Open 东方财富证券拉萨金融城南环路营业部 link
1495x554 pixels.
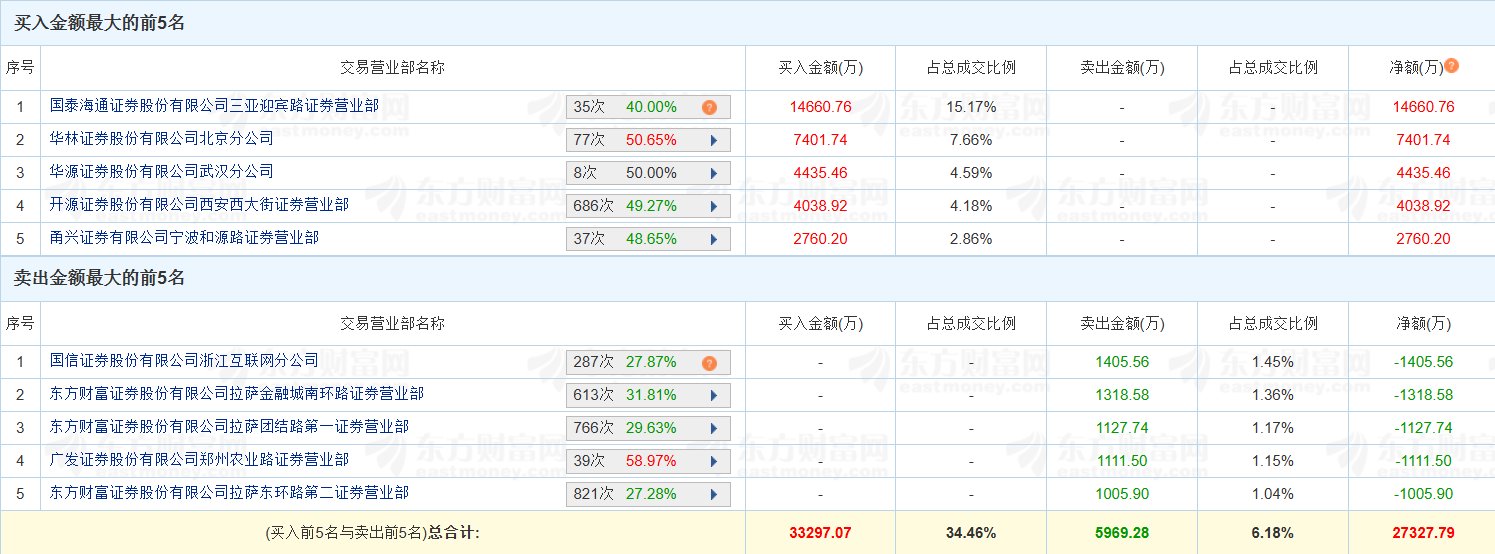(x=236, y=393)
